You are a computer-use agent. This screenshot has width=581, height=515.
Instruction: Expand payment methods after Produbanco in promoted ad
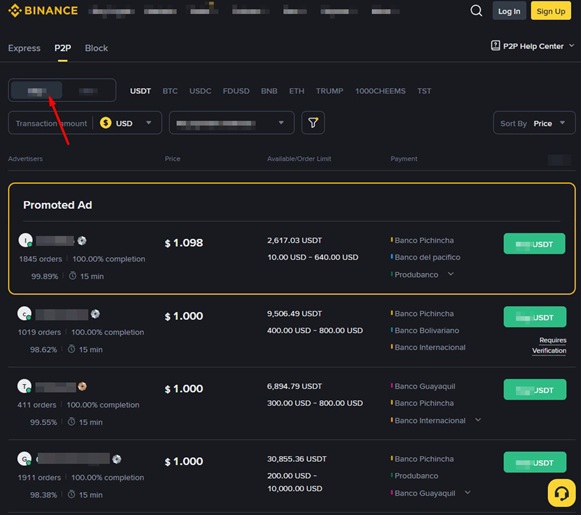pos(451,274)
